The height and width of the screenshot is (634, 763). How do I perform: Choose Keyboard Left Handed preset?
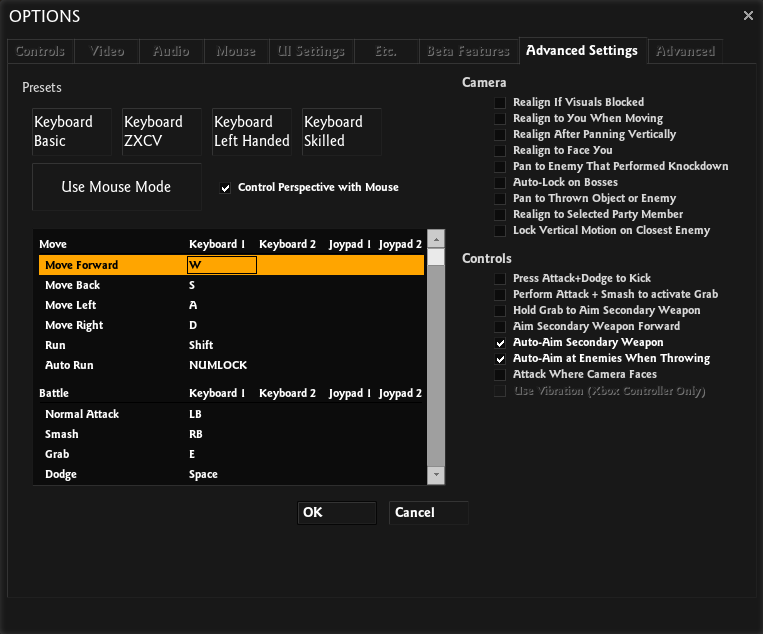(252, 132)
